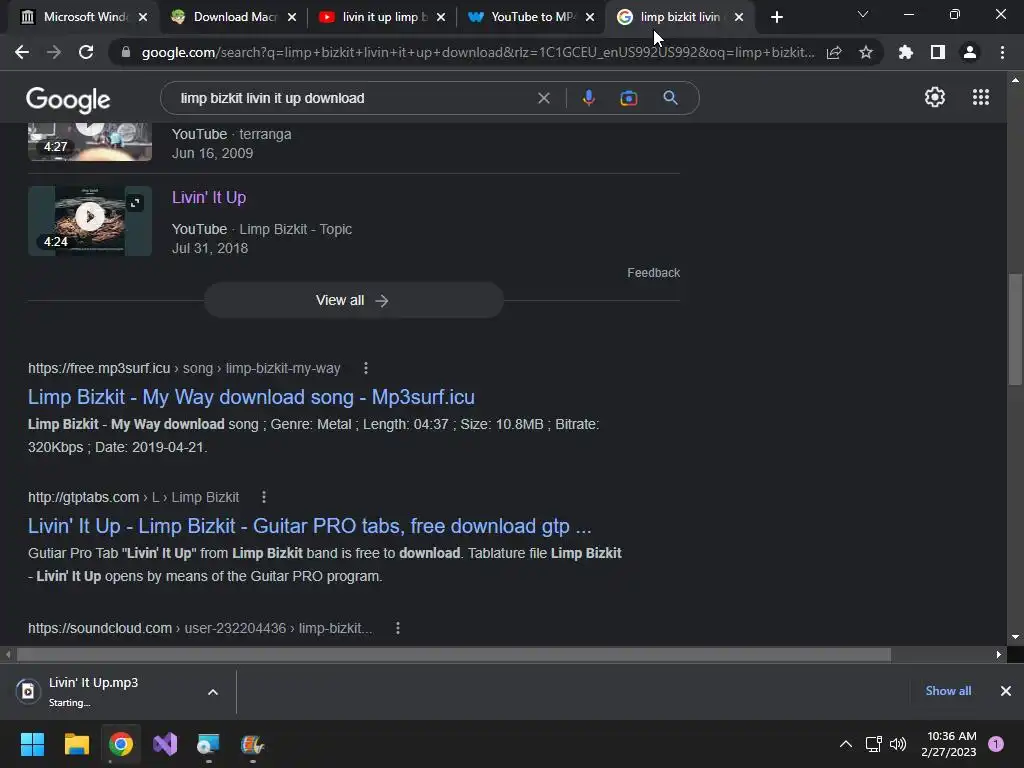Image resolution: width=1024 pixels, height=768 pixels.
Task: Show all downloads
Action: 948,691
